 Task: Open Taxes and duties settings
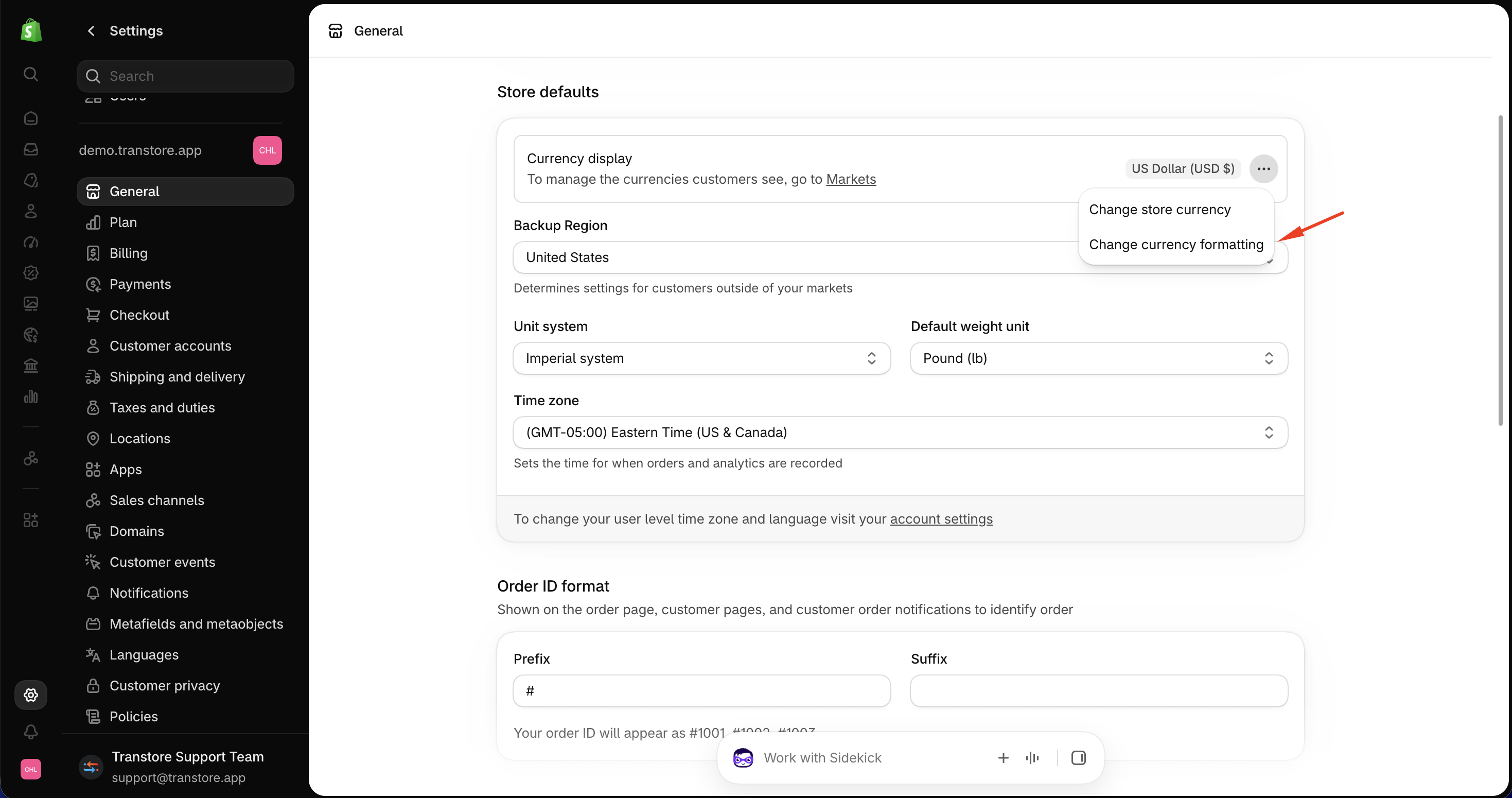(185, 408)
